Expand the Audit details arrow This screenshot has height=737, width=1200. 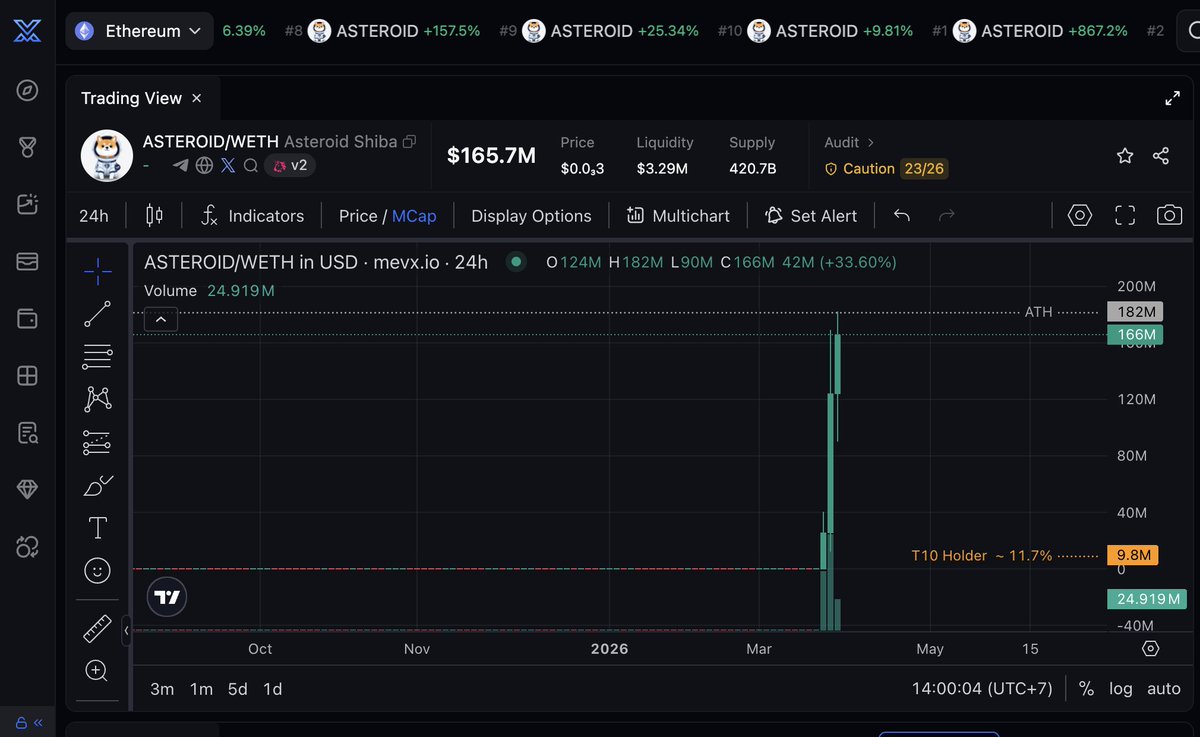click(871, 142)
